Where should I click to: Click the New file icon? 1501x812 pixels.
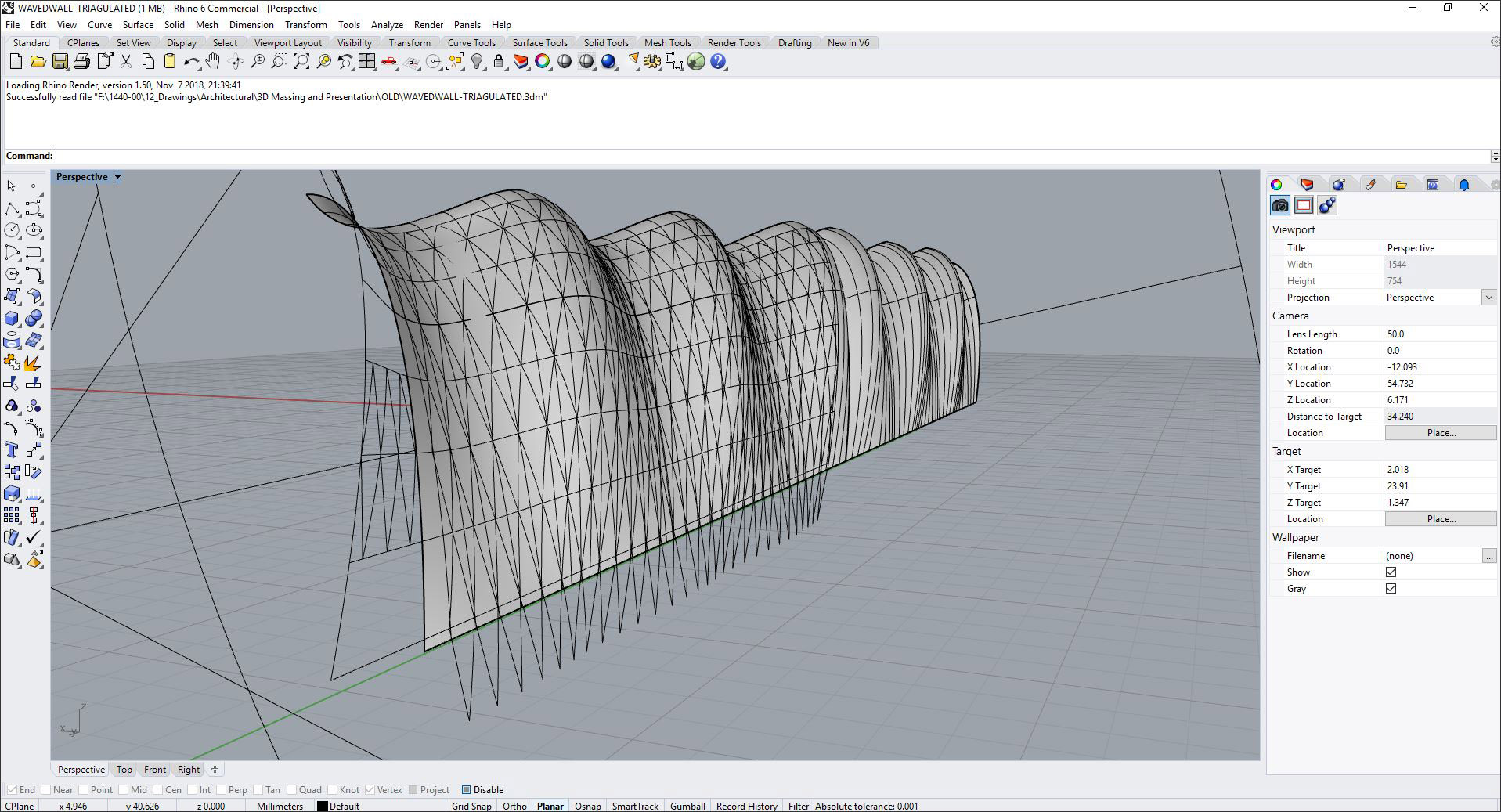click(x=16, y=61)
